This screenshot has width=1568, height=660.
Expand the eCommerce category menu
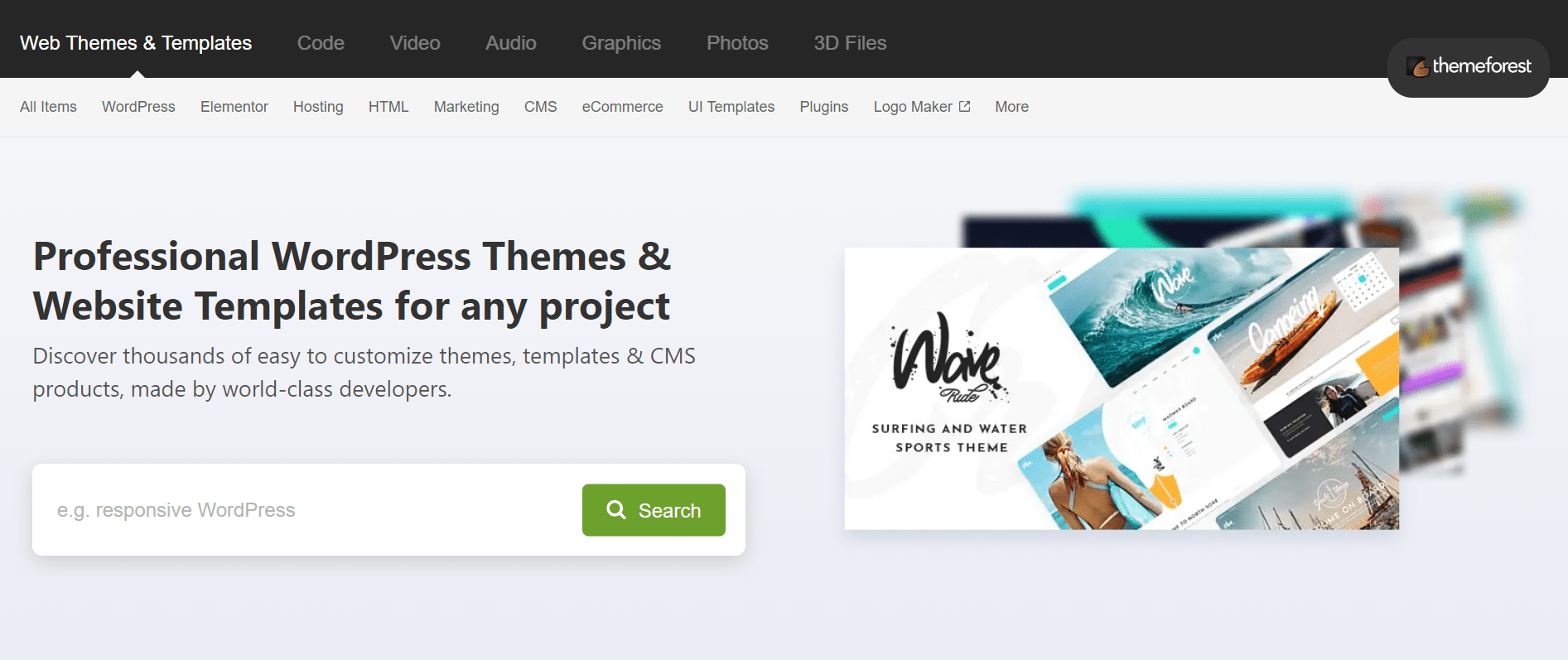click(x=622, y=107)
